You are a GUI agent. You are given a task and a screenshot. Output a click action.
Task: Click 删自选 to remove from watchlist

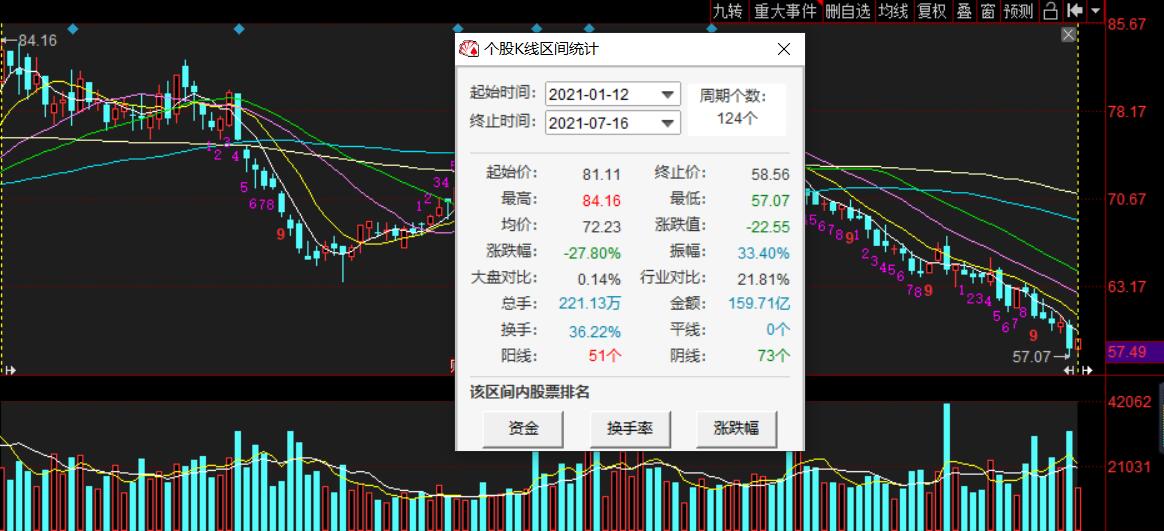coord(847,10)
